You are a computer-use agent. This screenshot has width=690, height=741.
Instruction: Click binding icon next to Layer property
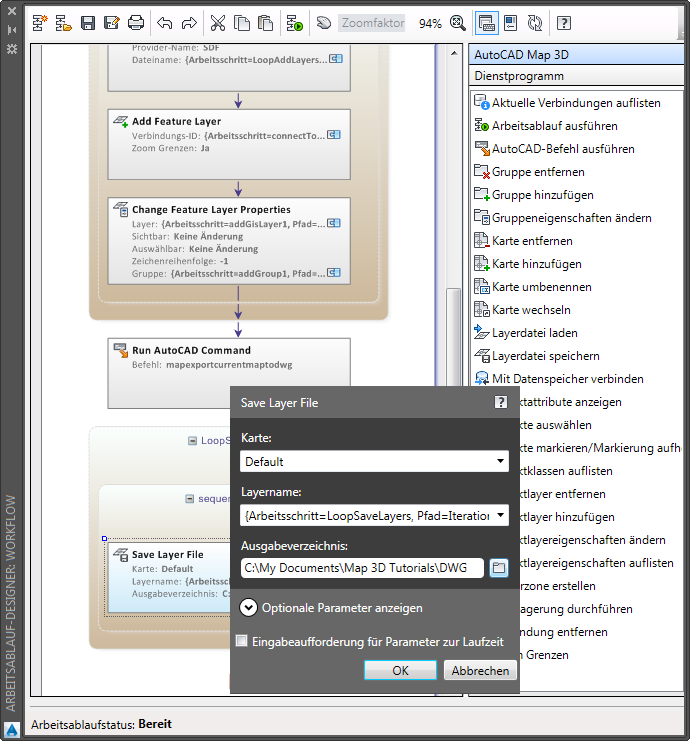[334, 223]
